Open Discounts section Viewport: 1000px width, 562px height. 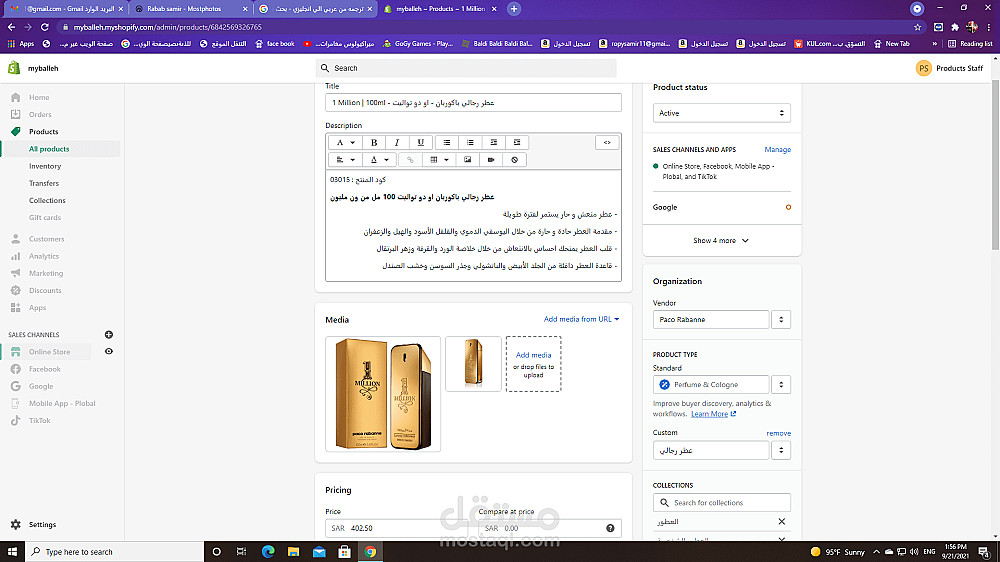pyautogui.click(x=45, y=291)
